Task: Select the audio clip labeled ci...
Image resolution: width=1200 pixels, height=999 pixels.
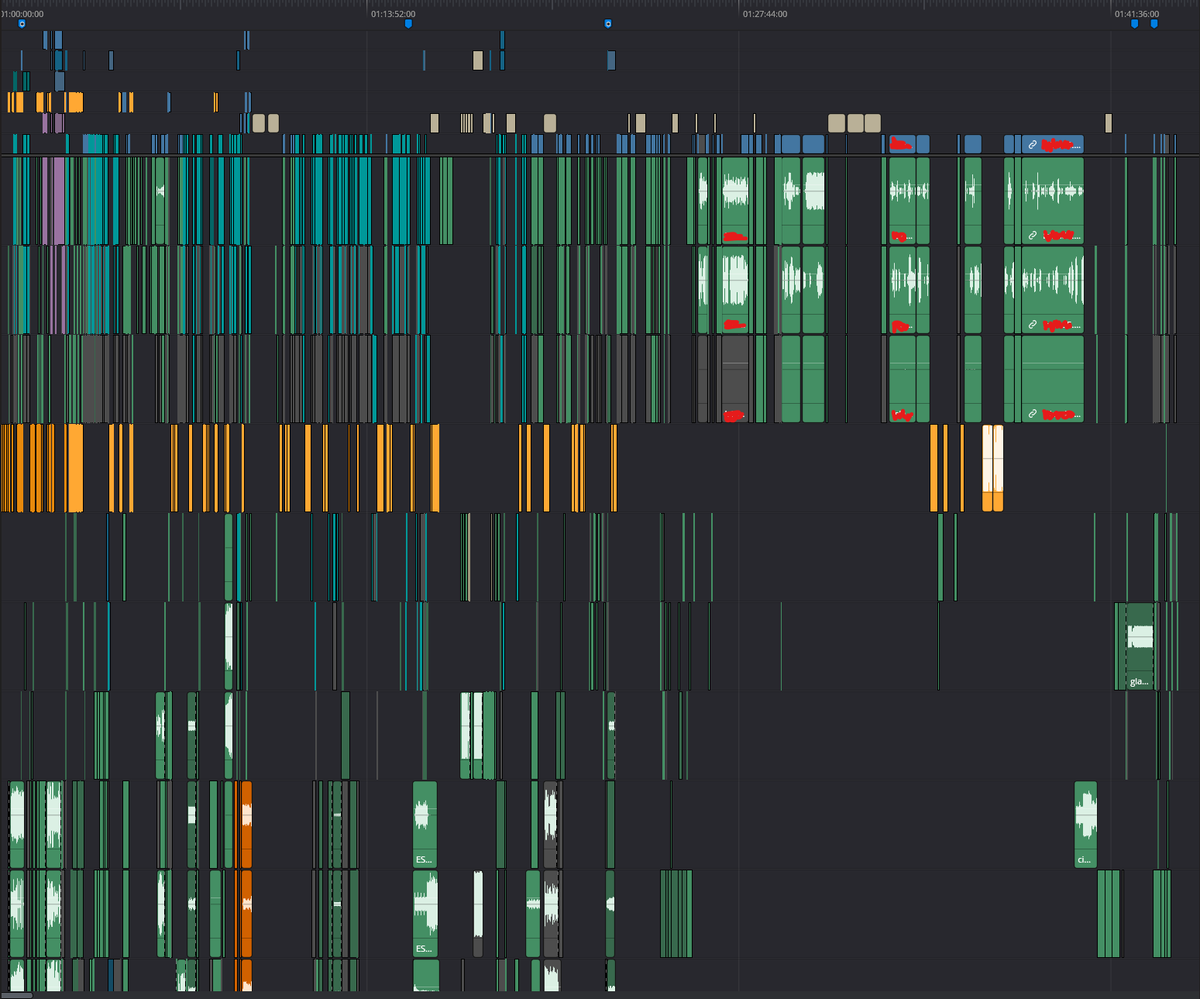Action: click(1086, 824)
